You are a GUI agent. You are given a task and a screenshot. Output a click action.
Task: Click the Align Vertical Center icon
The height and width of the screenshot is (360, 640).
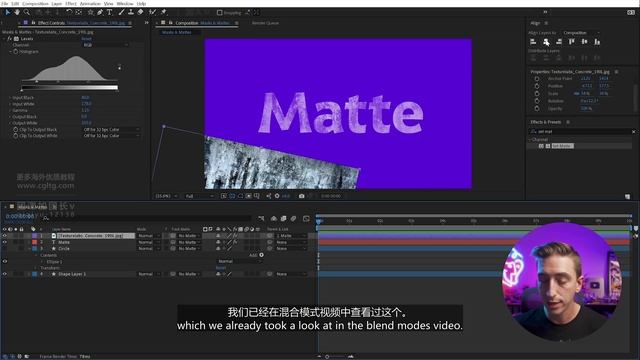pyautogui.click(x=584, y=42)
